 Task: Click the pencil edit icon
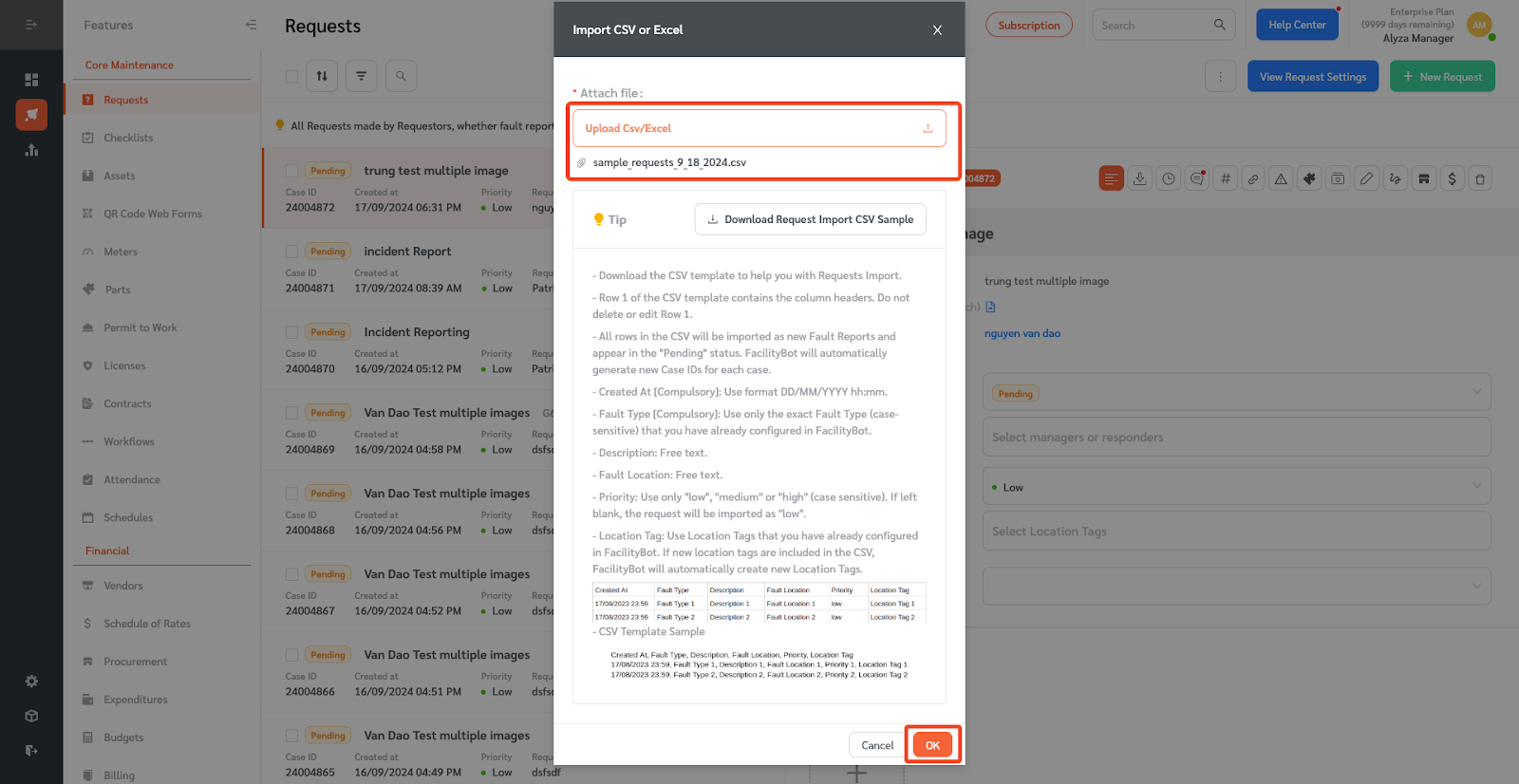[1366, 178]
